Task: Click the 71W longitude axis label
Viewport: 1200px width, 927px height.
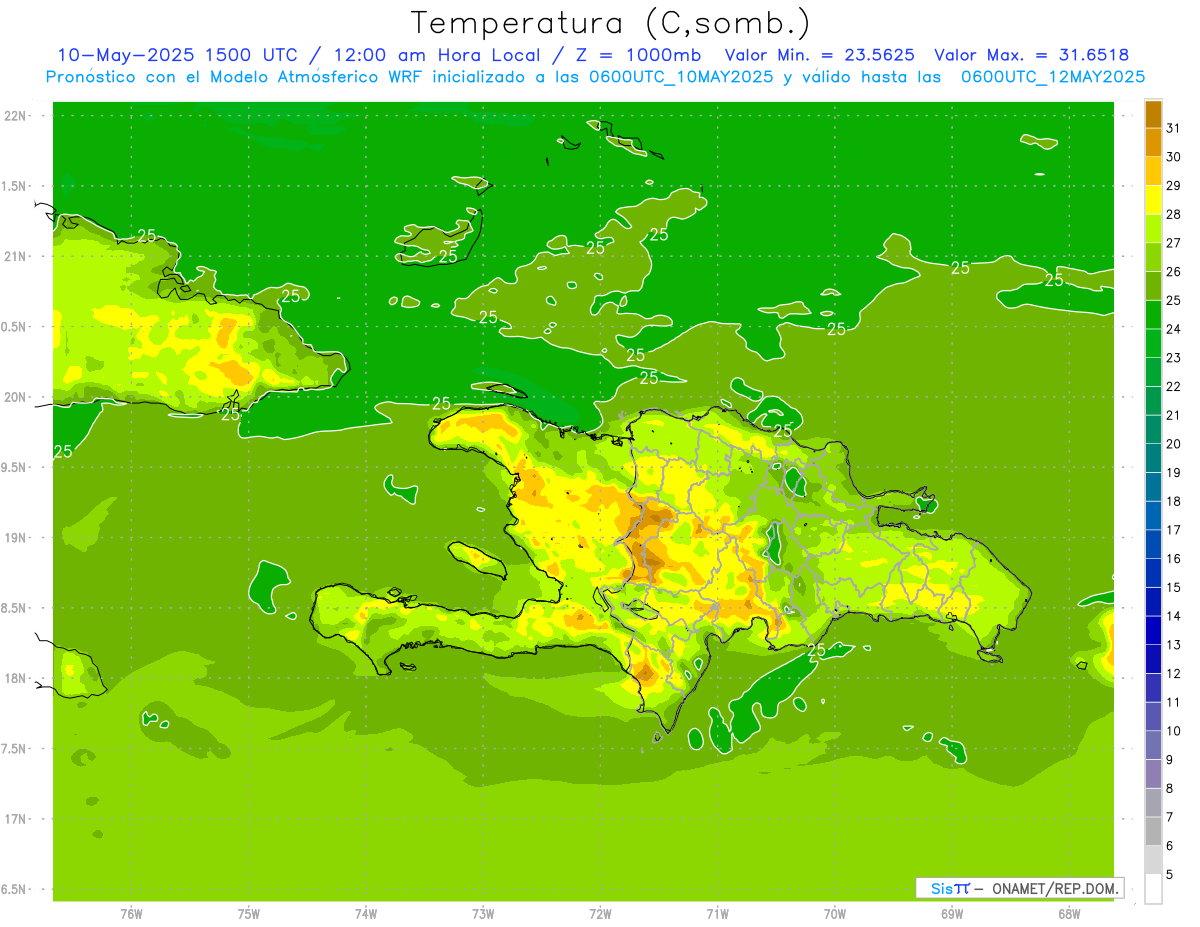Action: pos(717,914)
